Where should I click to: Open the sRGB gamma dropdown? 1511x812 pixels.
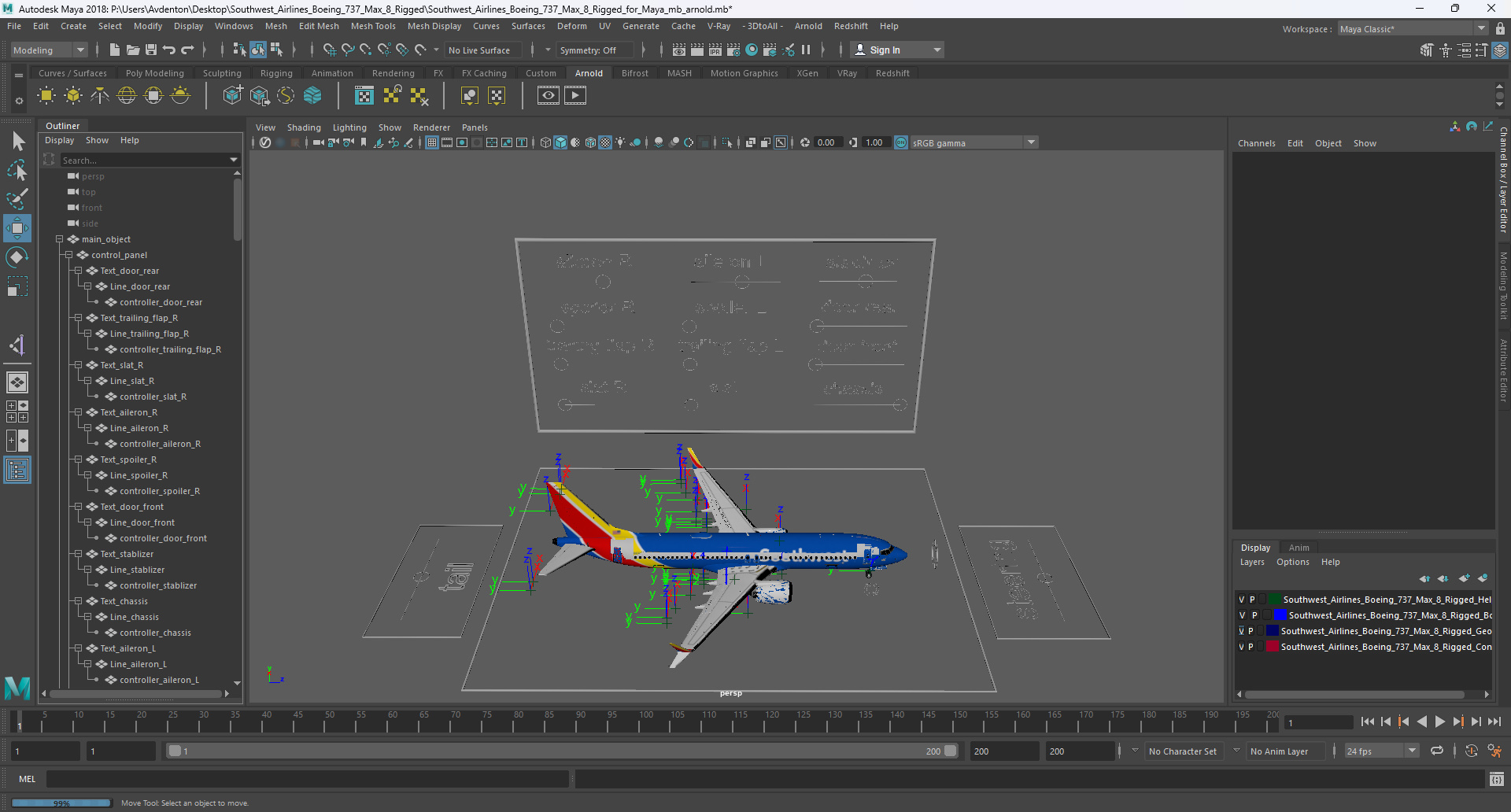(973, 142)
